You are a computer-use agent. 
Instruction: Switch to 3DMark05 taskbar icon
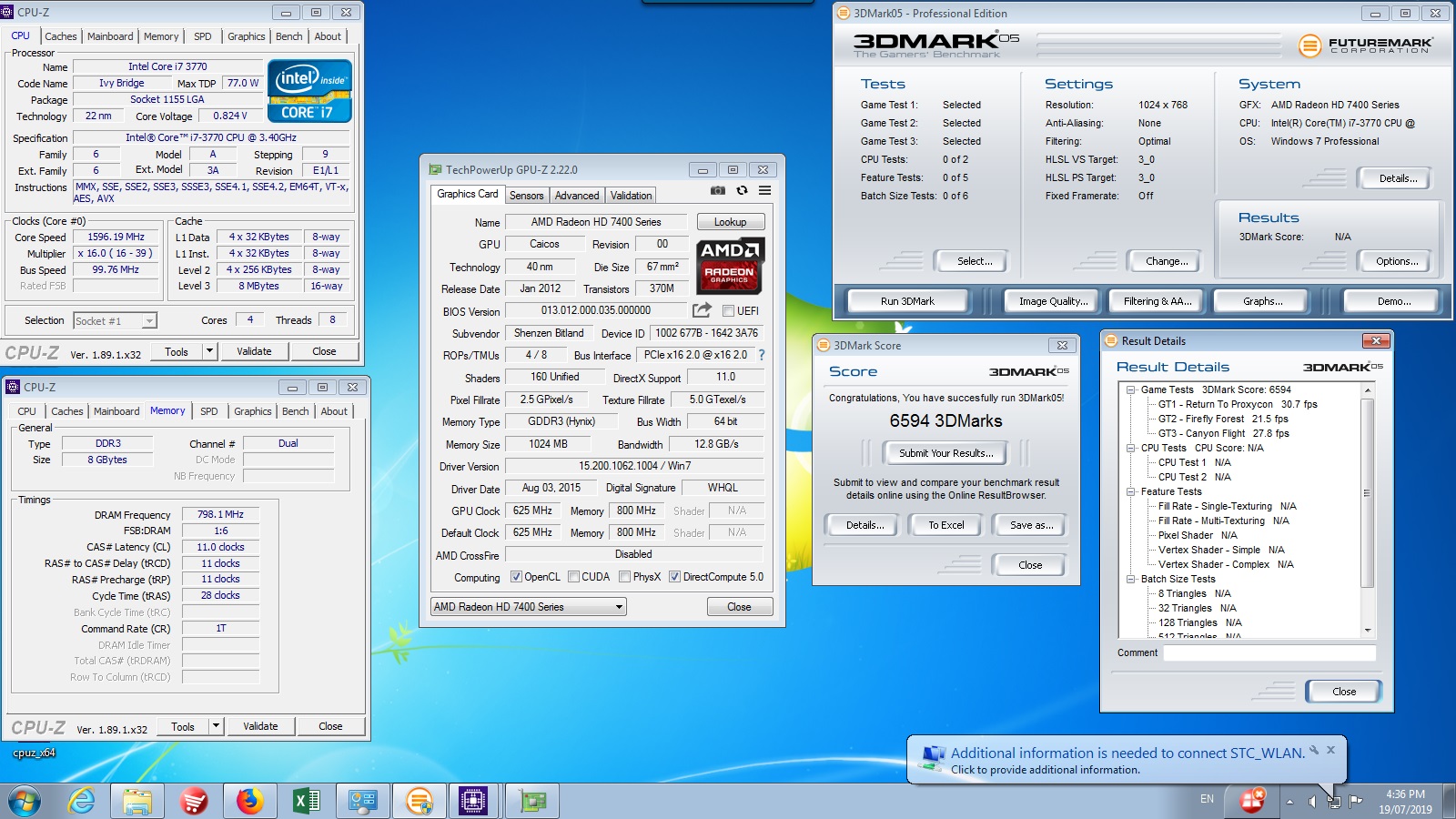click(x=420, y=802)
